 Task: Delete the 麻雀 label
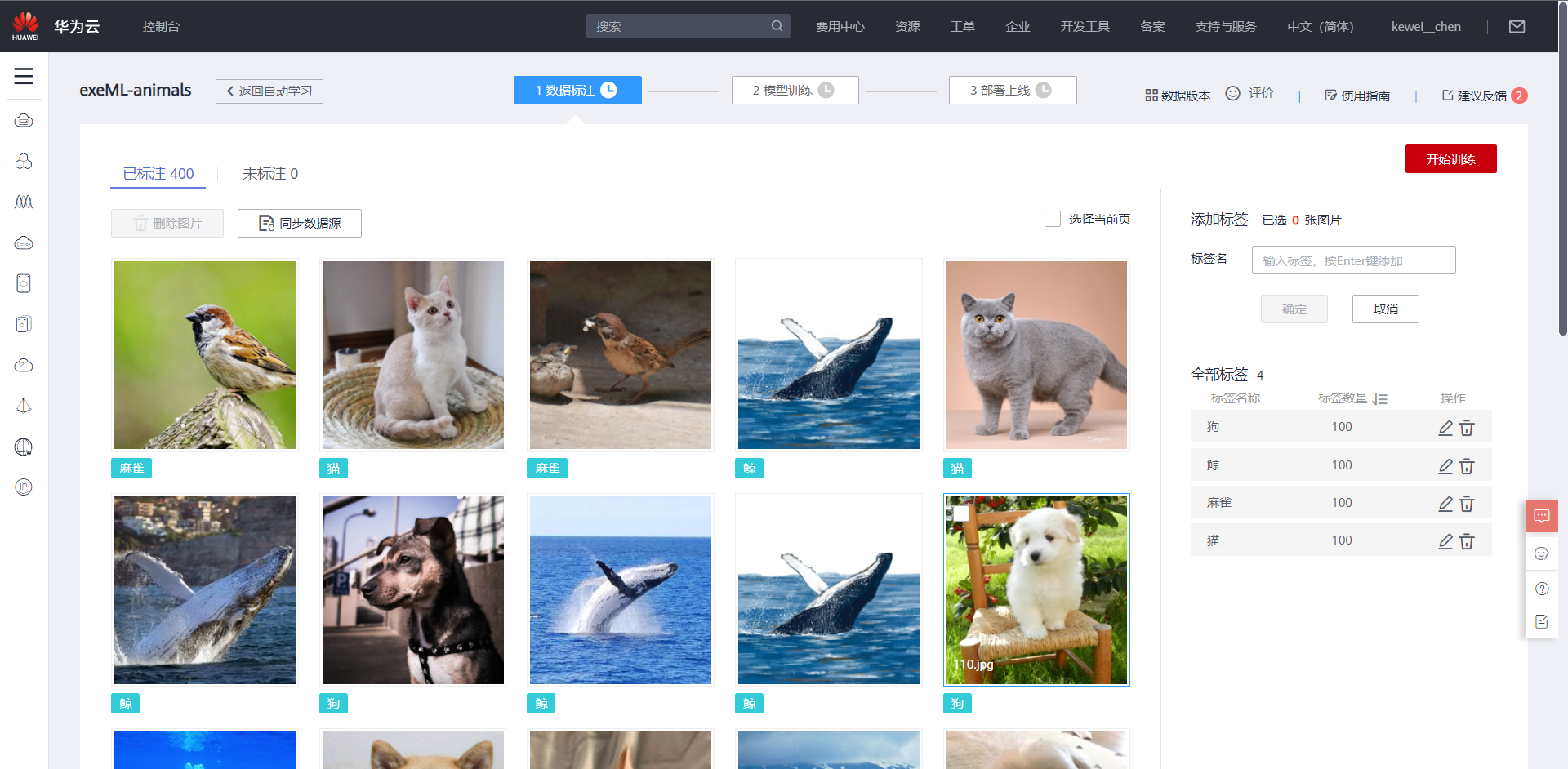tap(1467, 503)
